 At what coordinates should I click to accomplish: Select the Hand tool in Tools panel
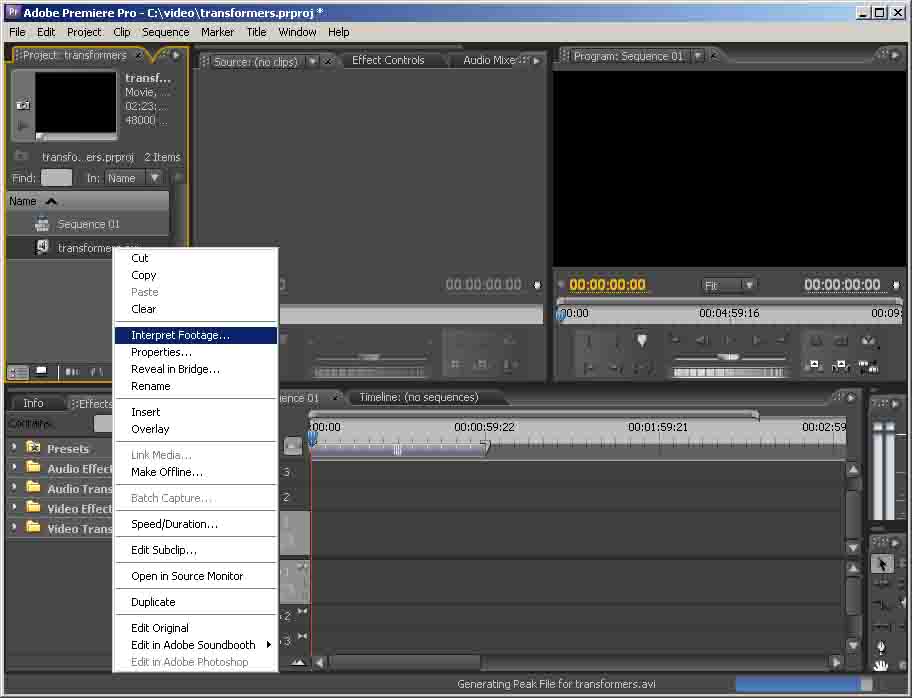[x=881, y=665]
